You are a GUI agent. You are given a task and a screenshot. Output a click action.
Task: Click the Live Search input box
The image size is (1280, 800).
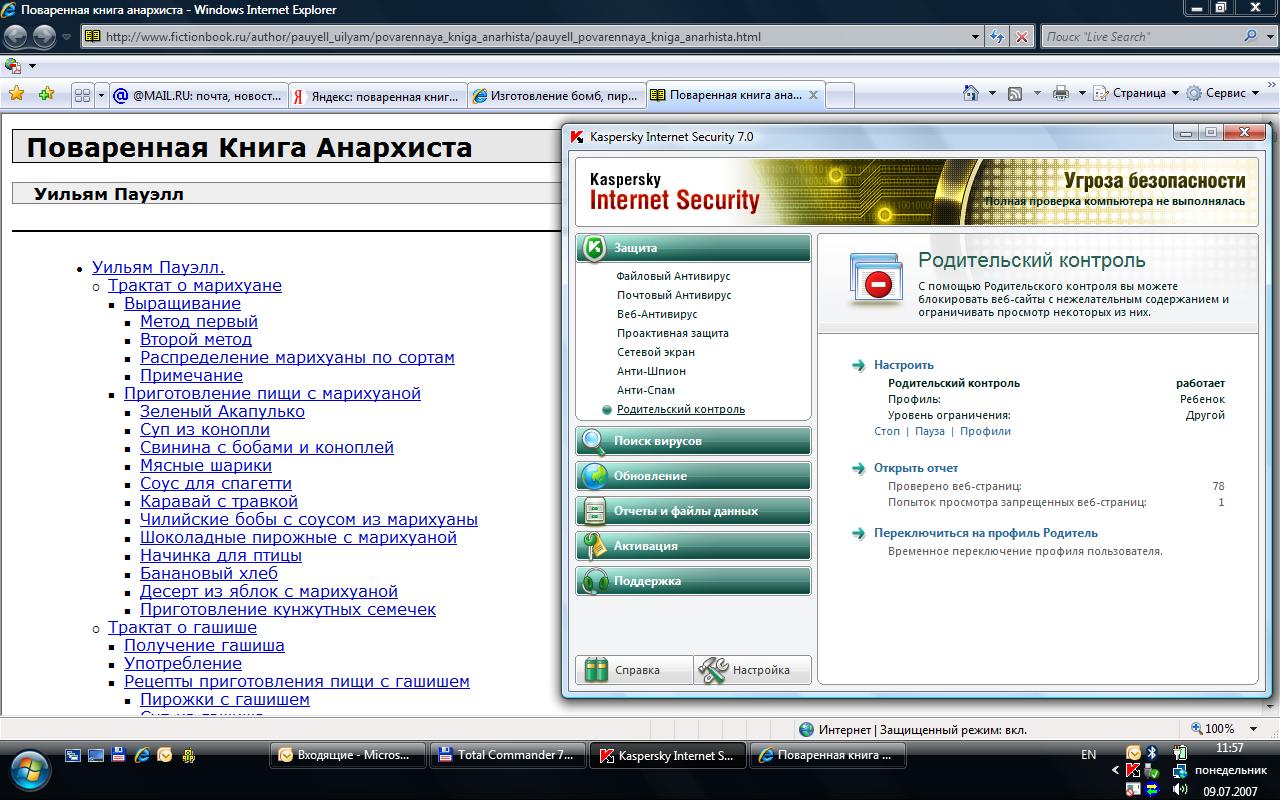click(1141, 36)
